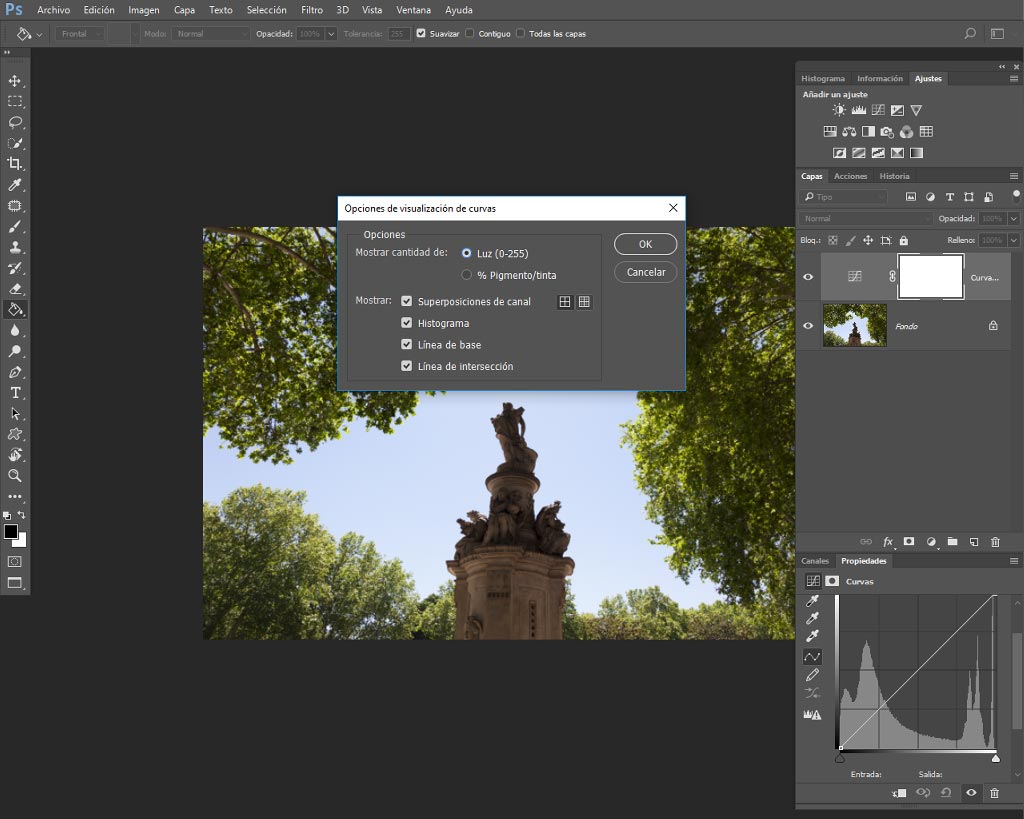Open the Ajustes panel menu
This screenshot has width=1024, height=819.
(1014, 78)
